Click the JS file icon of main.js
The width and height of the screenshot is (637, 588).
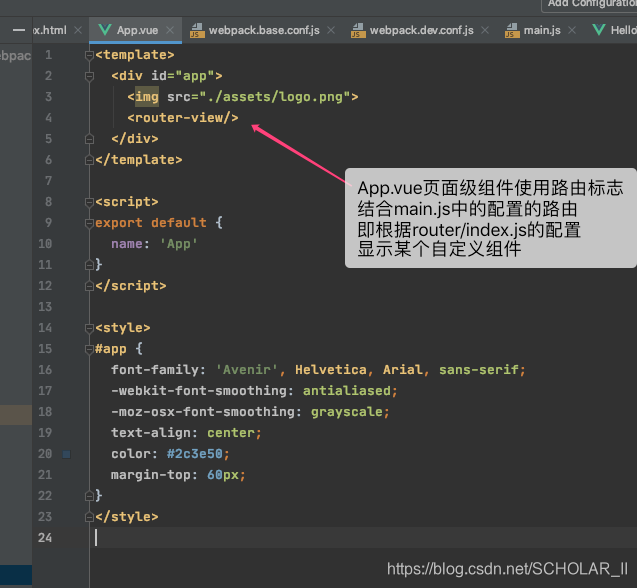coord(512,30)
